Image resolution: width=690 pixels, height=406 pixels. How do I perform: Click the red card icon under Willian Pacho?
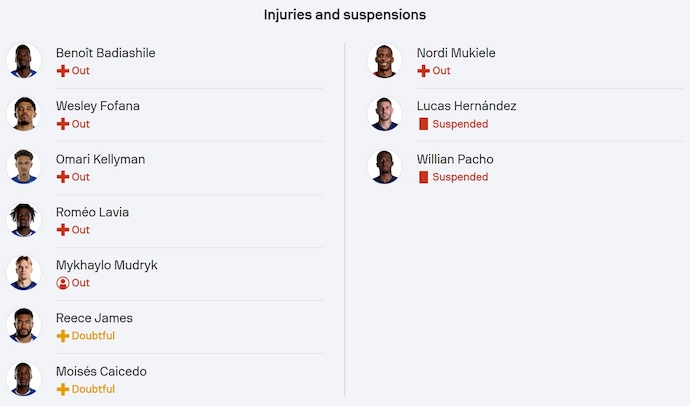click(423, 177)
